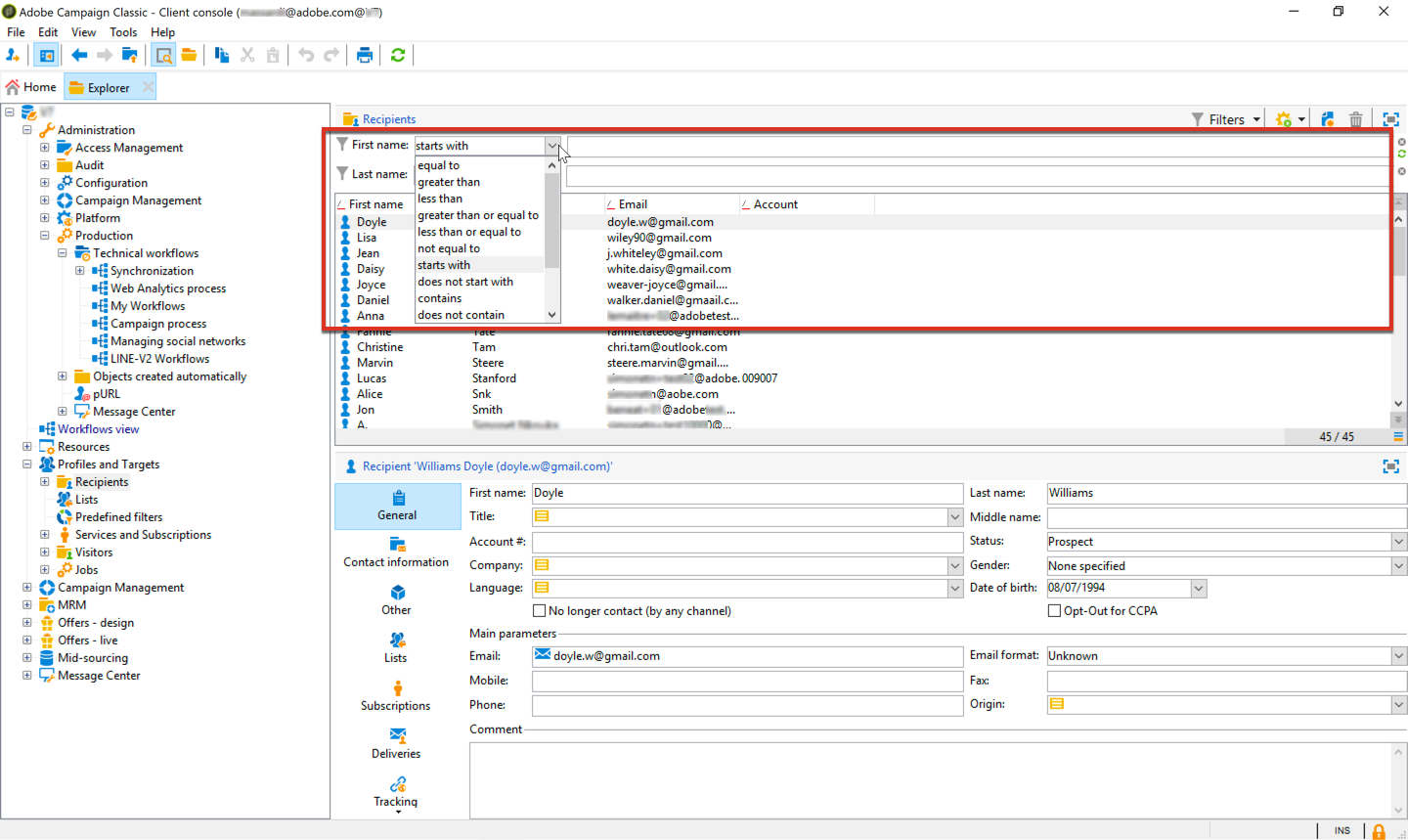Select Workflows view in the tree
Image resolution: width=1408 pixels, height=840 pixels.
(98, 429)
